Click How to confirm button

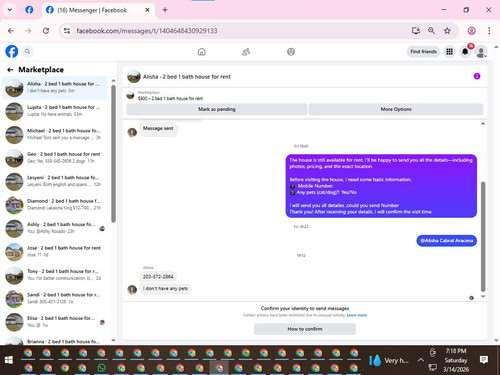305,329
